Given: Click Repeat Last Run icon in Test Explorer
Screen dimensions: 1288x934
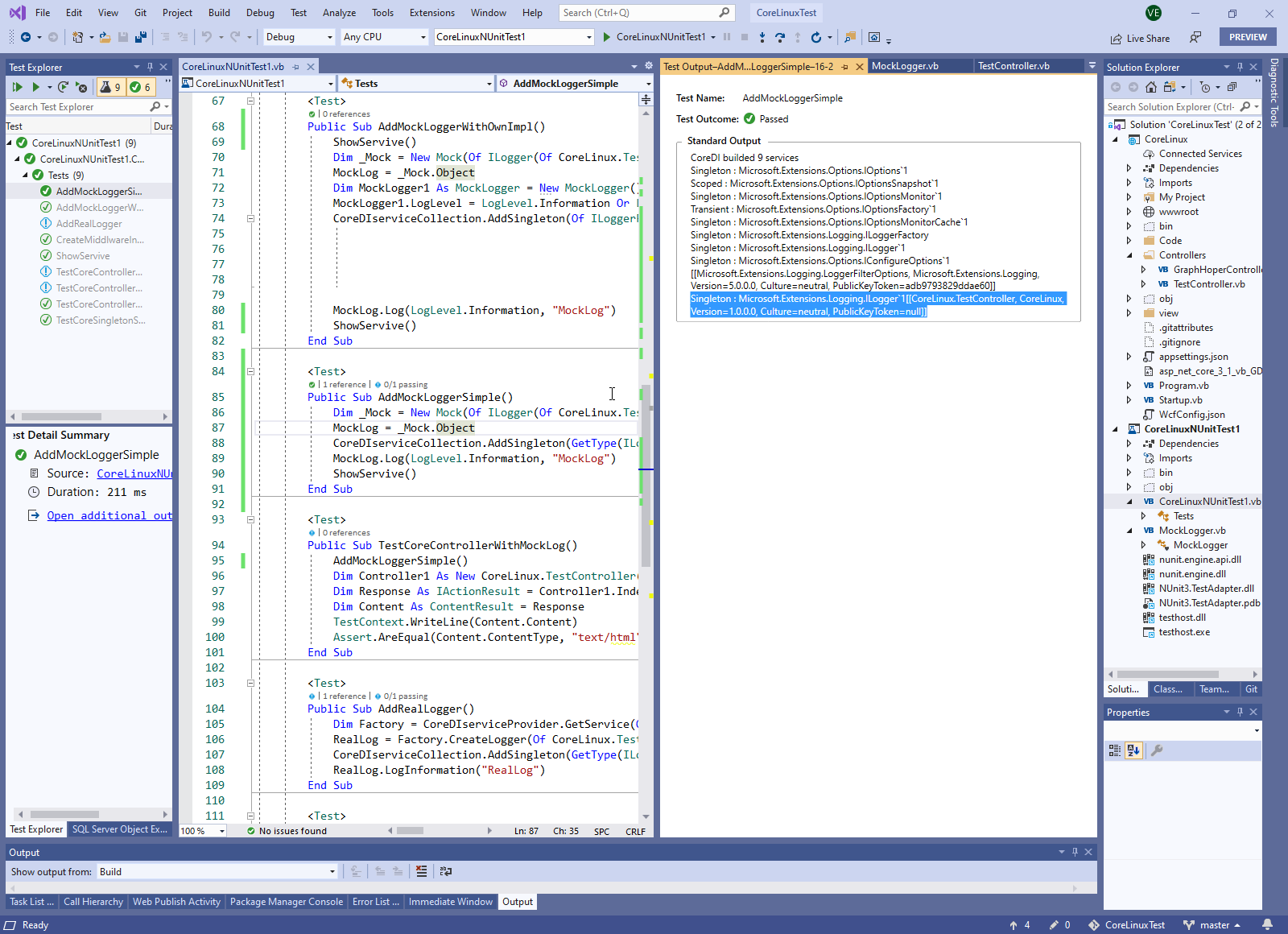Looking at the screenshot, I should [x=63, y=87].
